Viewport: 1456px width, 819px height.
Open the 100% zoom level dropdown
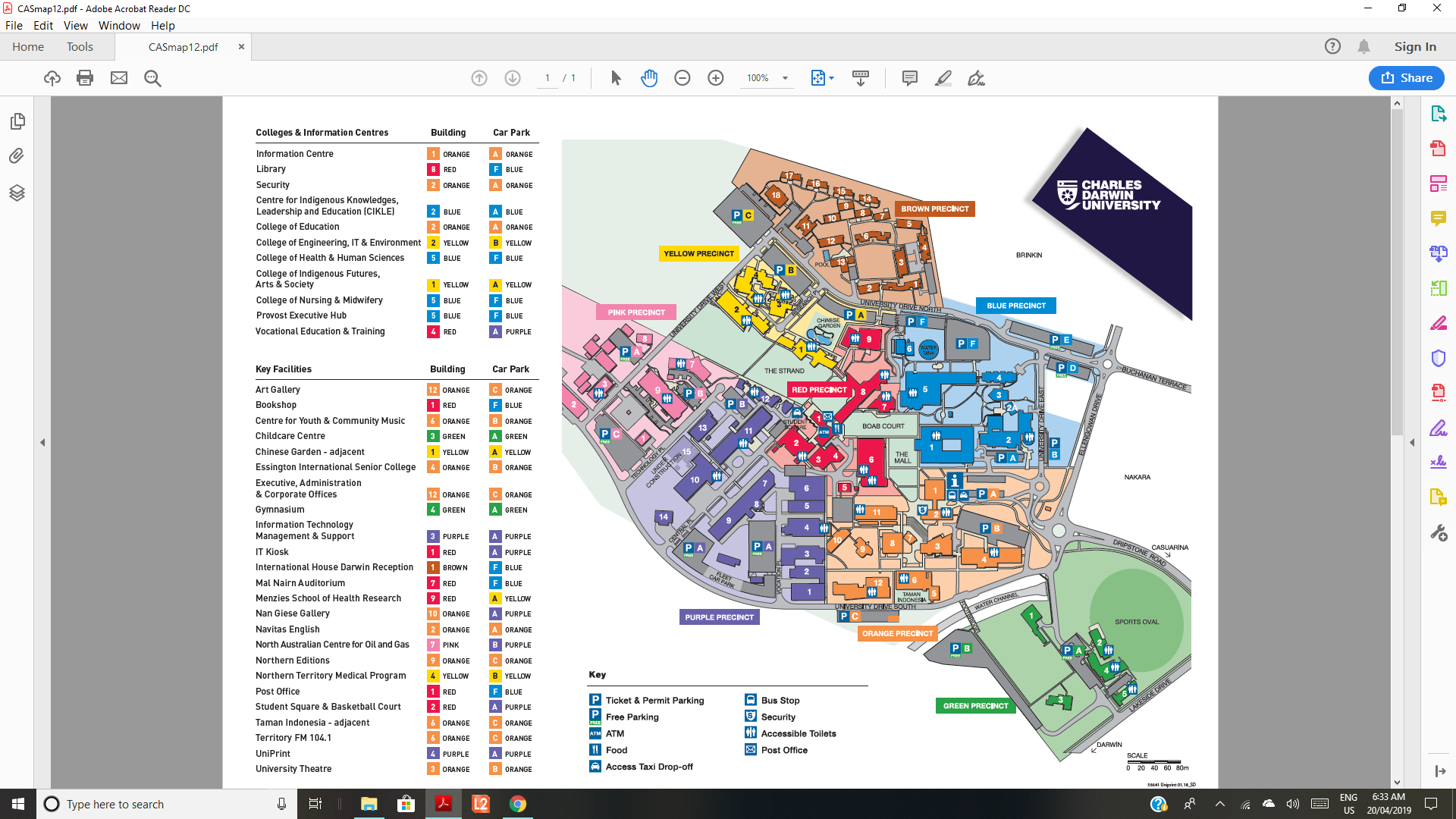click(x=785, y=78)
